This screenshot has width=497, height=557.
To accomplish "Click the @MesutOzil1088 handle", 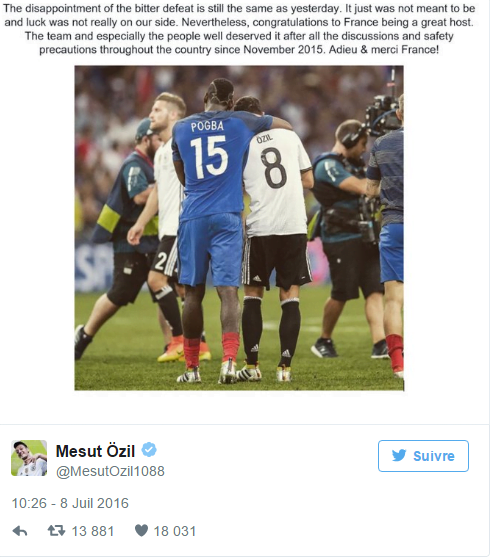I will point(110,471).
